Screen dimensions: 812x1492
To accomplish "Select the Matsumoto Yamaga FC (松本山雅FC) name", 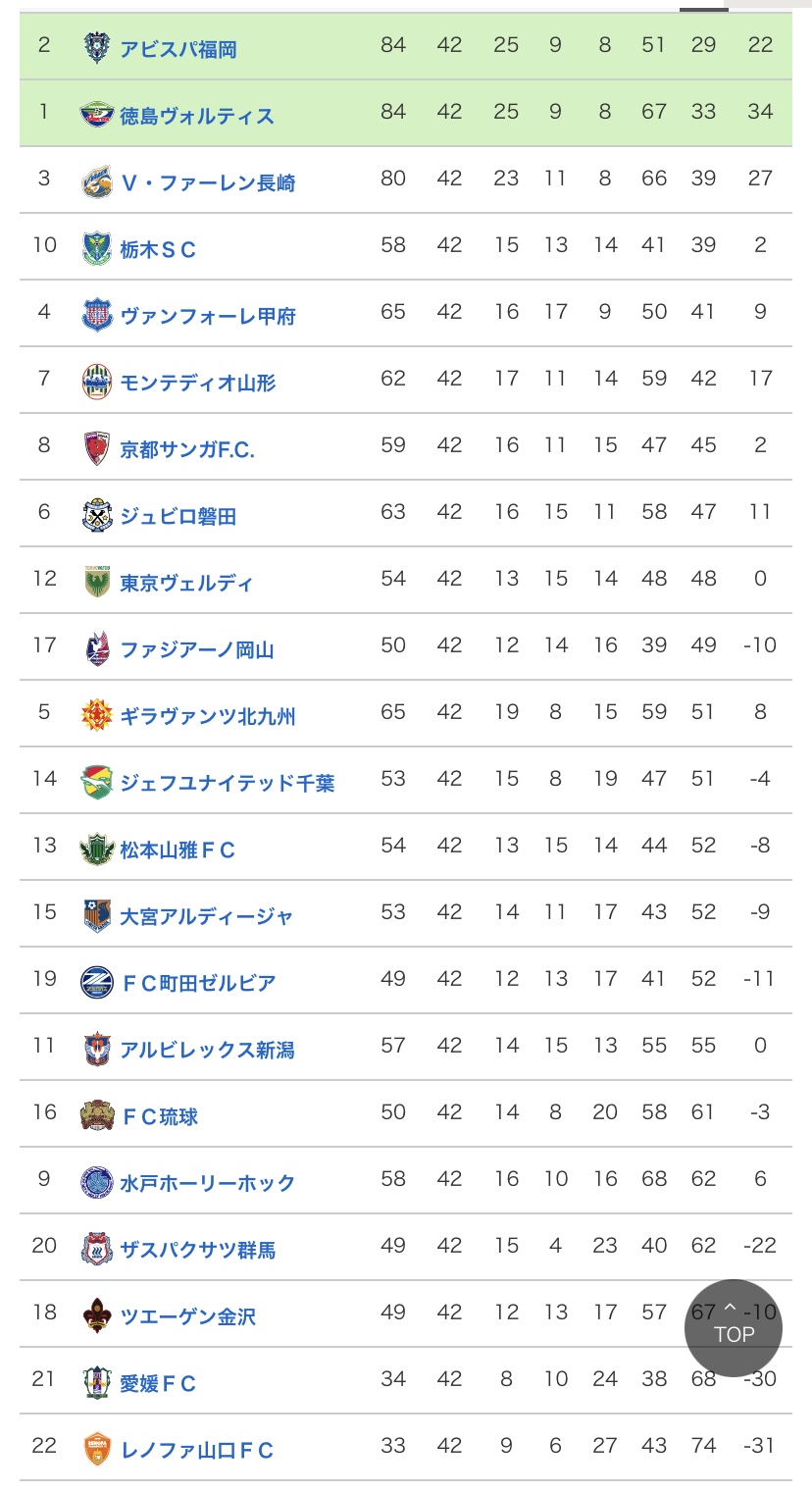I will 178,849.
